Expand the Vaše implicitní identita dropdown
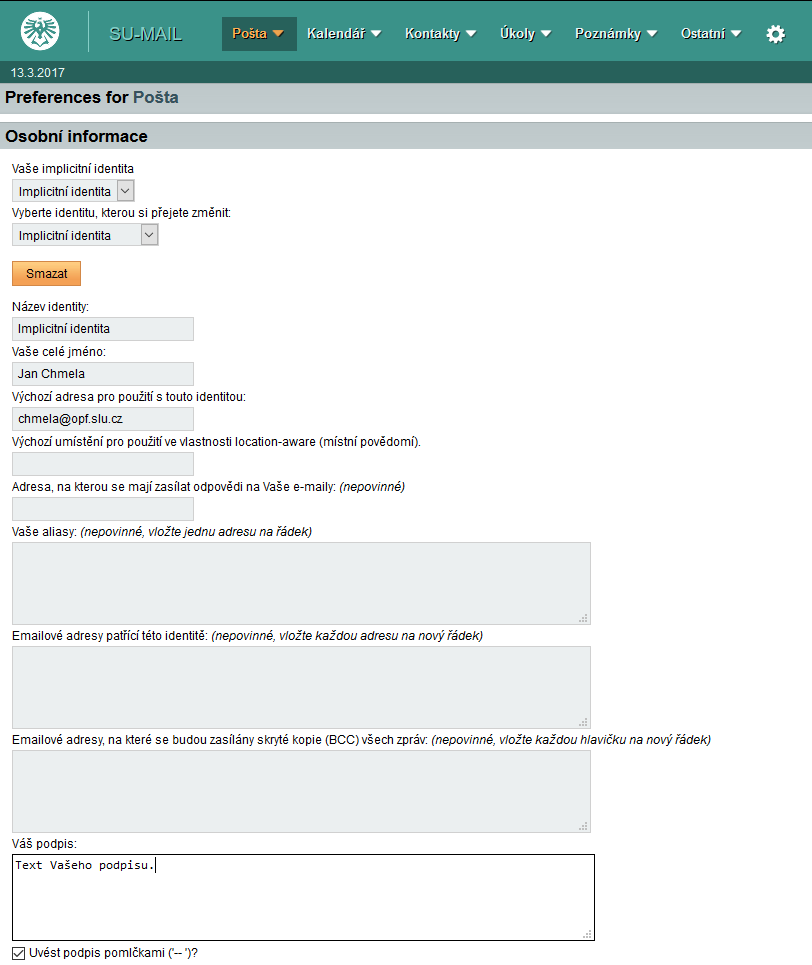 tap(73, 191)
